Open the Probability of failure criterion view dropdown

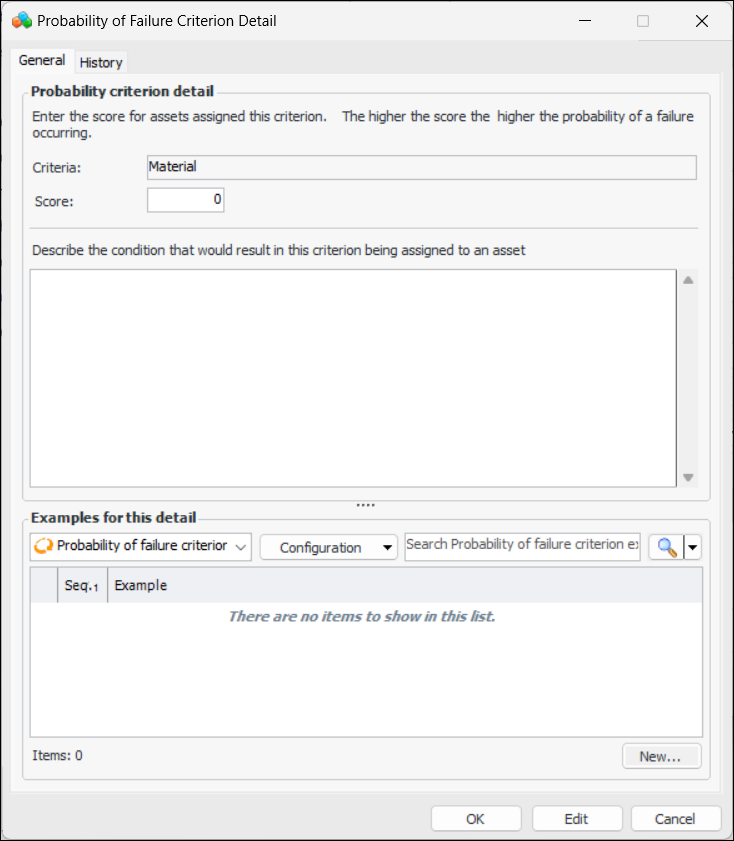(142, 547)
